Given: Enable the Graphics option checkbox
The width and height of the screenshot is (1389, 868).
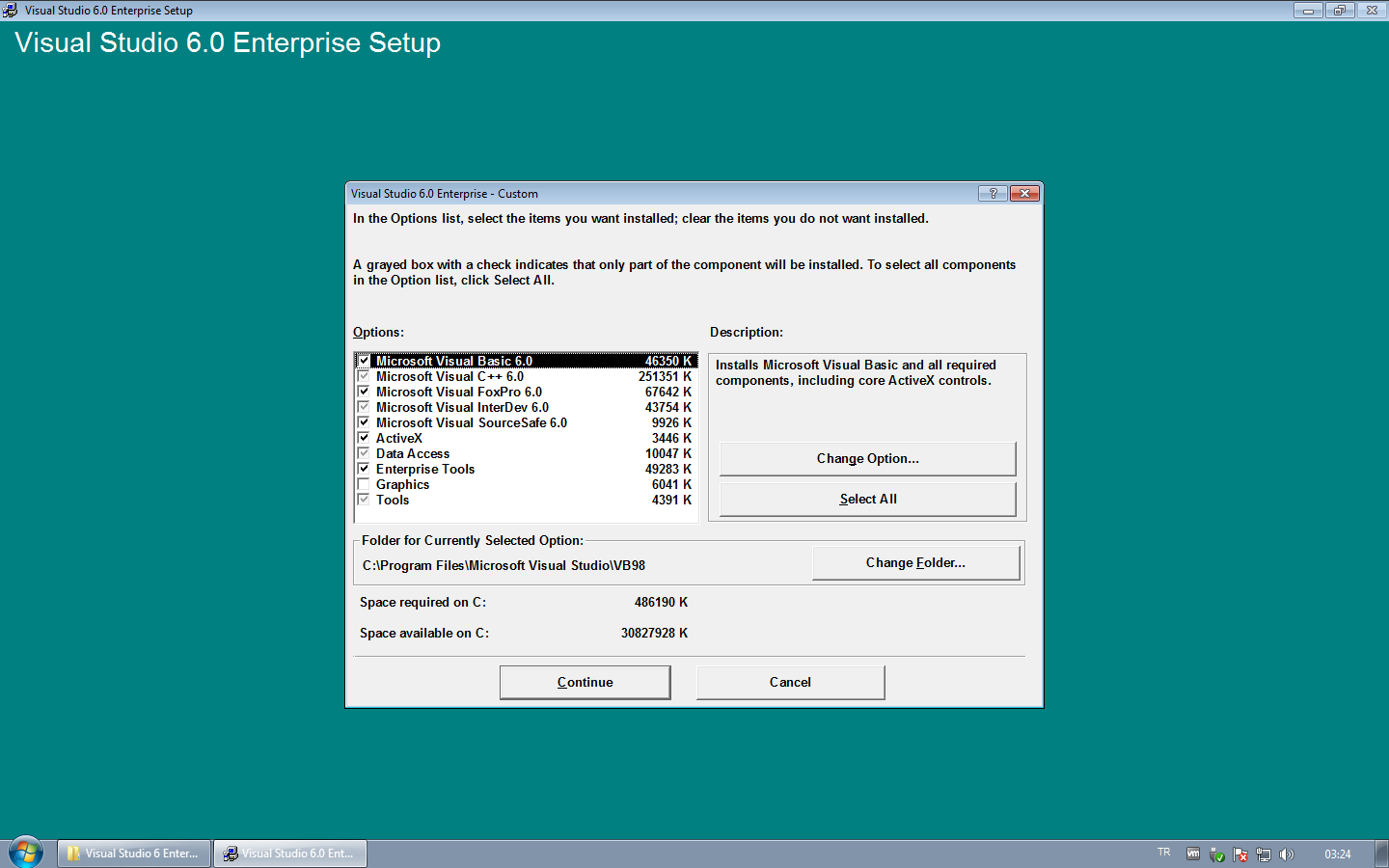Looking at the screenshot, I should click(364, 484).
